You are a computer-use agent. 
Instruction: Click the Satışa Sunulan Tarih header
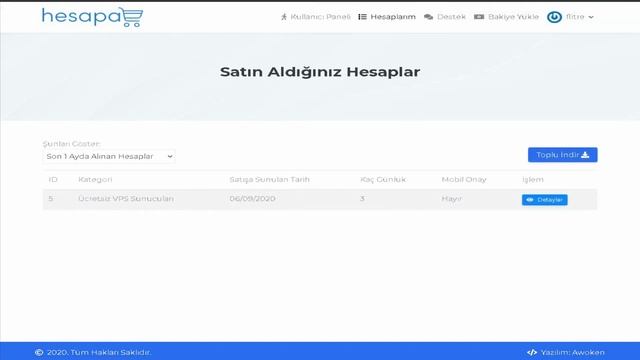pos(269,179)
